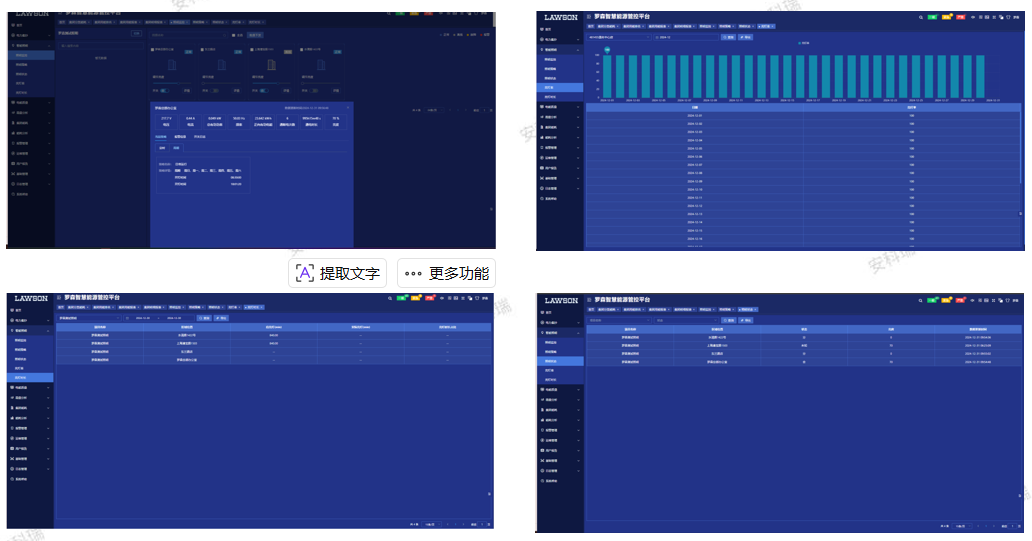Click yellow alarm badge in date-range table window
This screenshot has width=1032, height=541.
415,298
